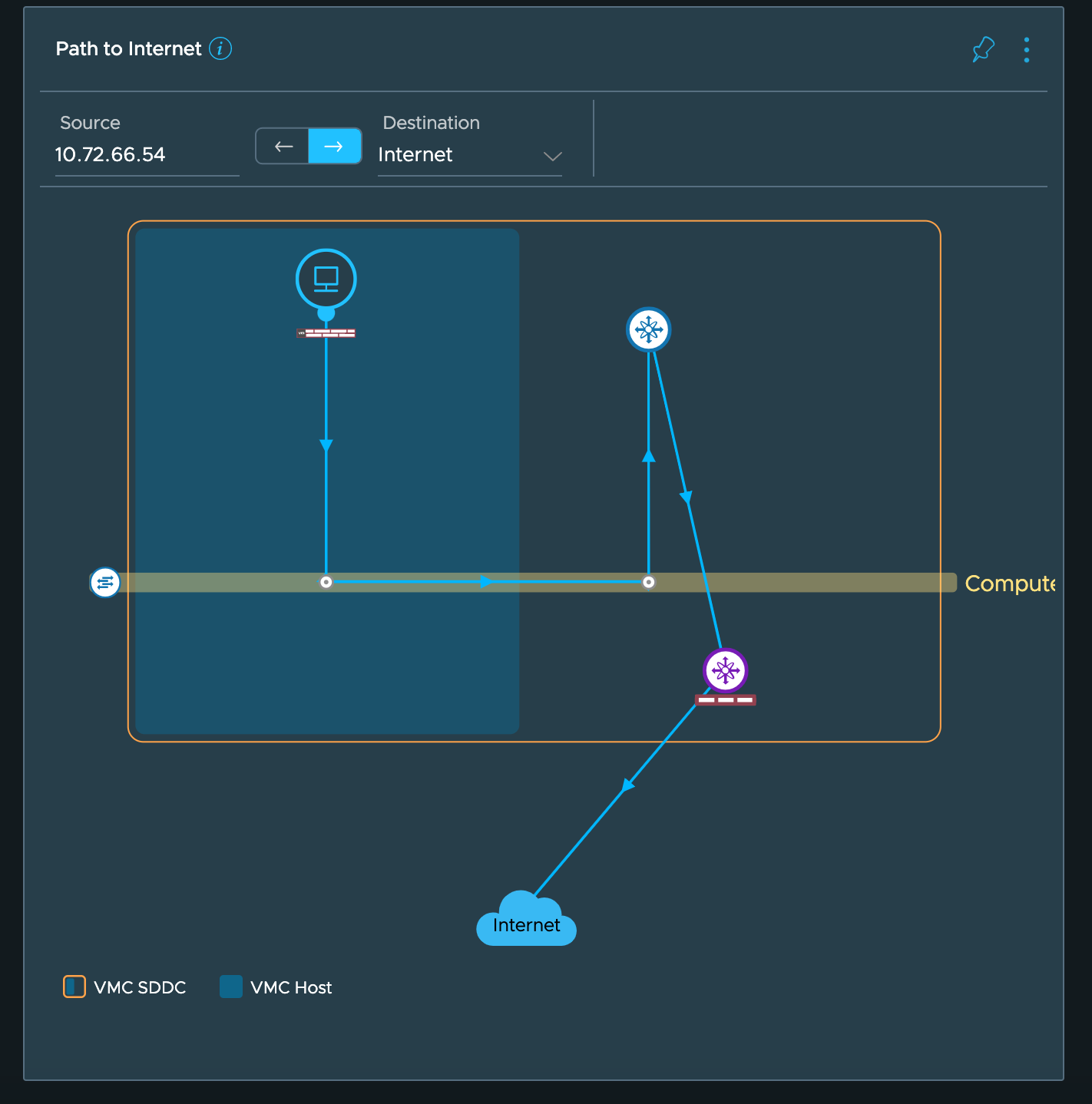
Task: Open the three-dot more options menu
Action: pyautogui.click(x=1027, y=50)
